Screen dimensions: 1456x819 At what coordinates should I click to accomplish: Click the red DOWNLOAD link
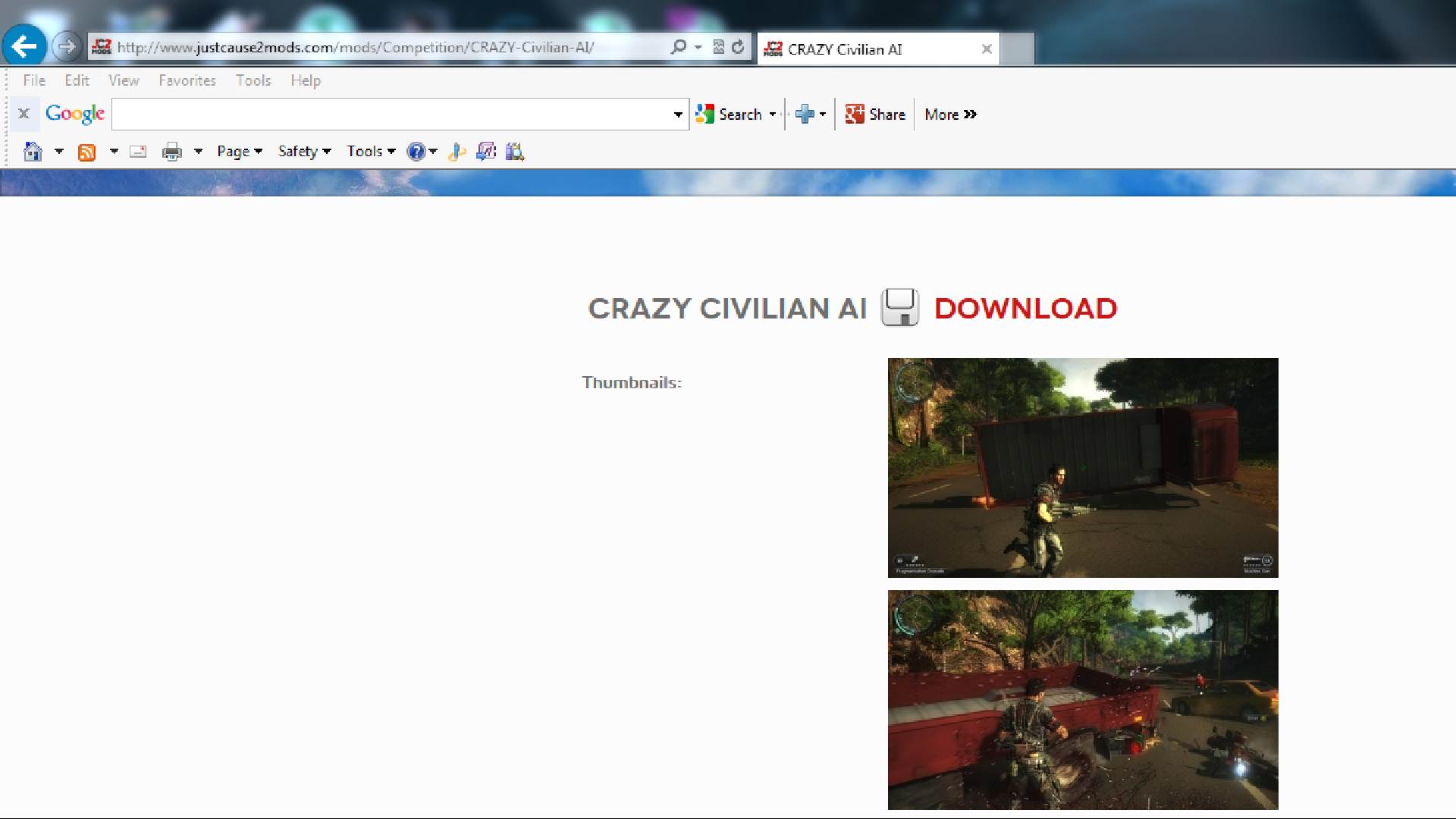pos(1025,308)
